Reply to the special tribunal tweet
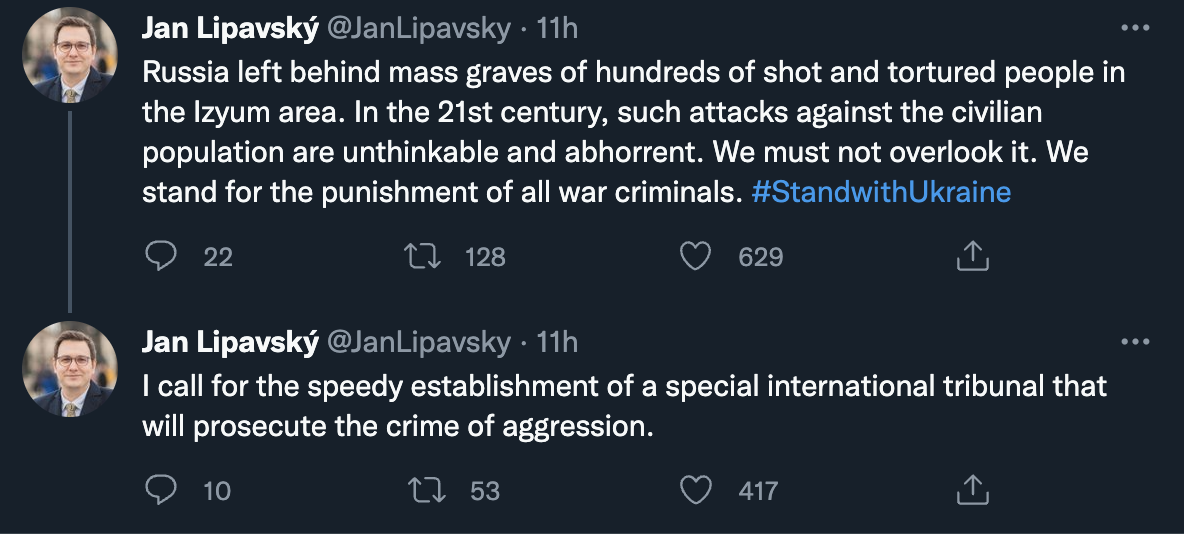Screen dimensions: 1184x534 coord(160,490)
